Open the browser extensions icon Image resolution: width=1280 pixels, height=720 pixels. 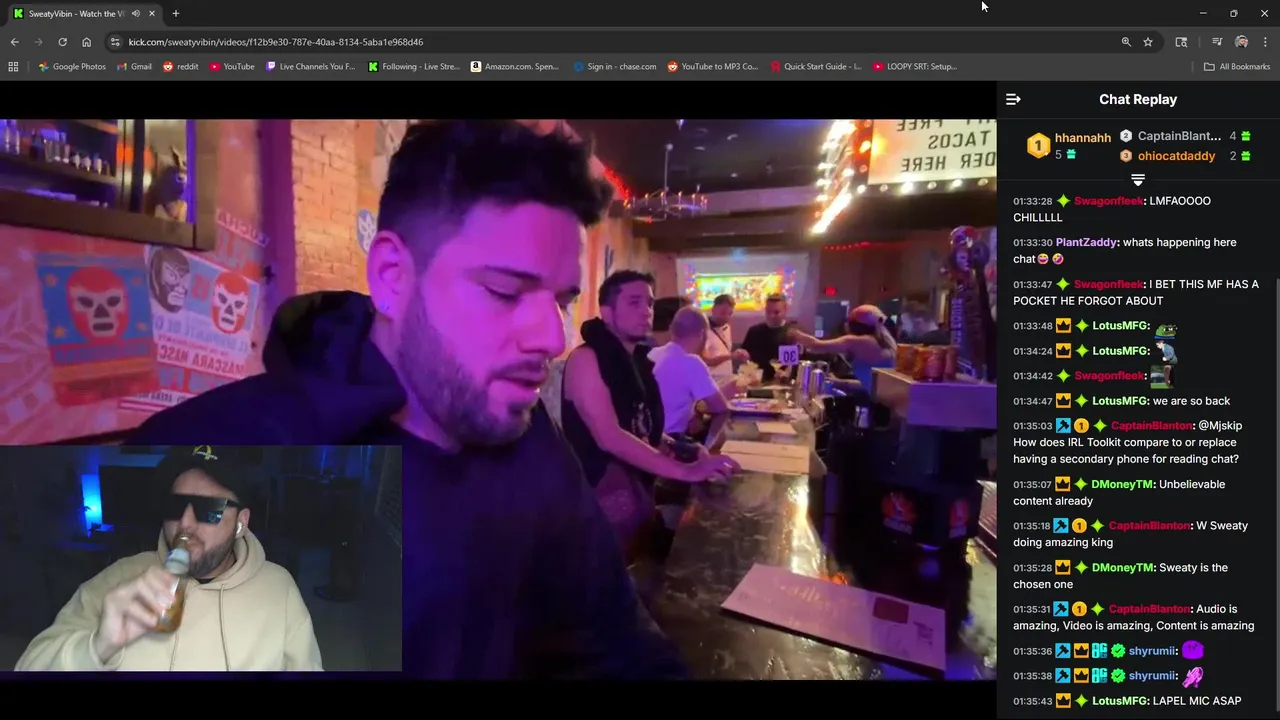click(x=1181, y=42)
